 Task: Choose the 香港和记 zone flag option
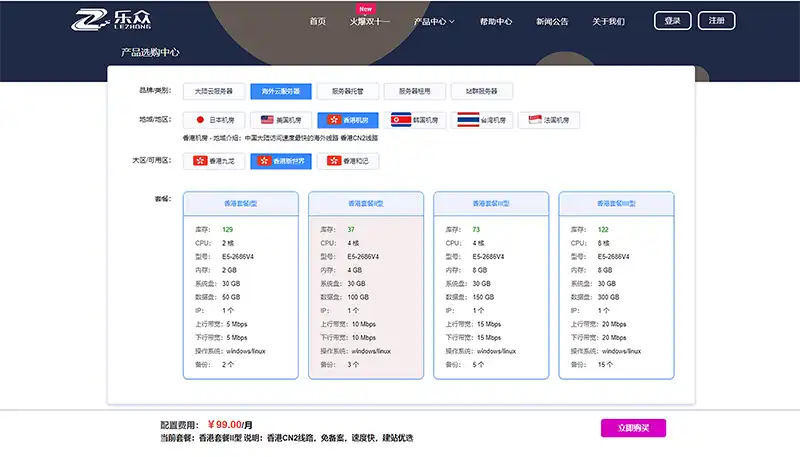tap(348, 161)
